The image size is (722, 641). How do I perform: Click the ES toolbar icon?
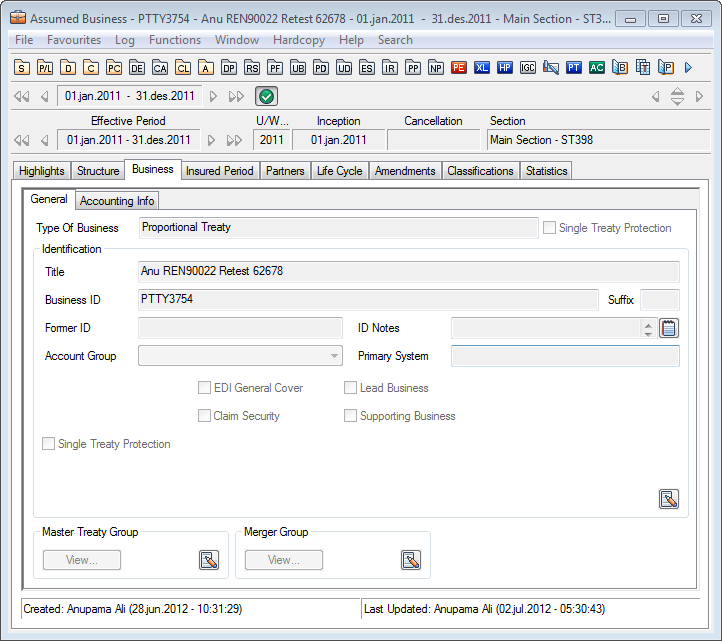pyautogui.click(x=367, y=68)
